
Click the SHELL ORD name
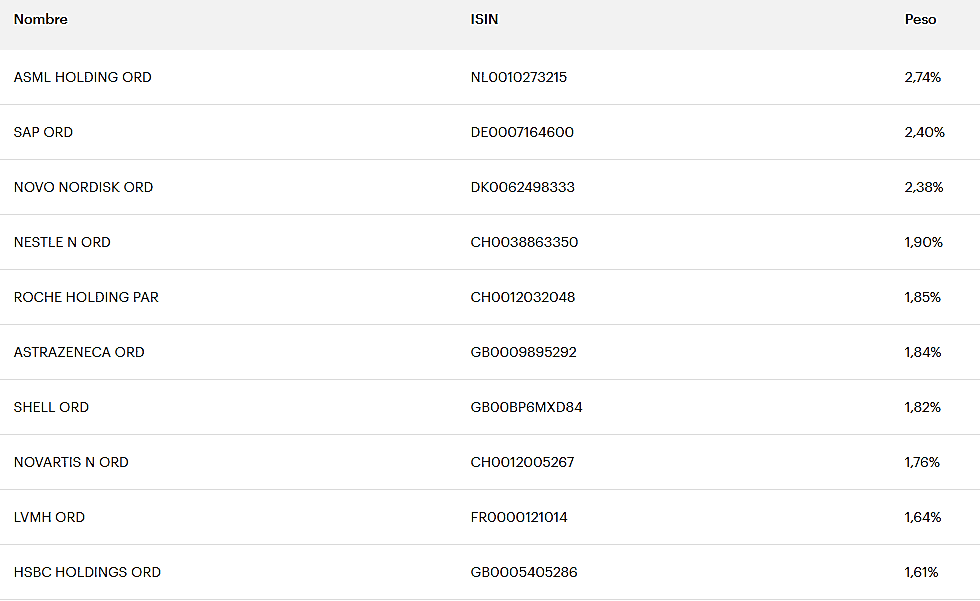(51, 407)
